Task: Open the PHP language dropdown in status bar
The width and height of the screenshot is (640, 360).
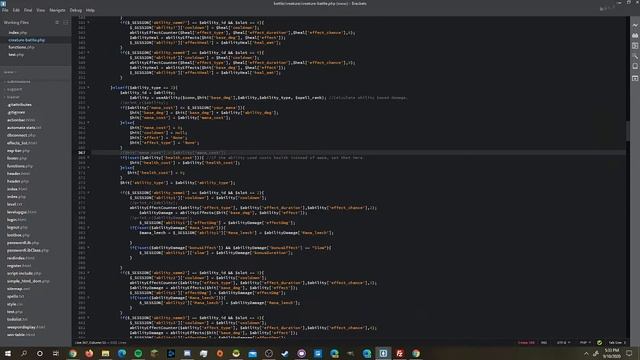Action: click(x=585, y=342)
